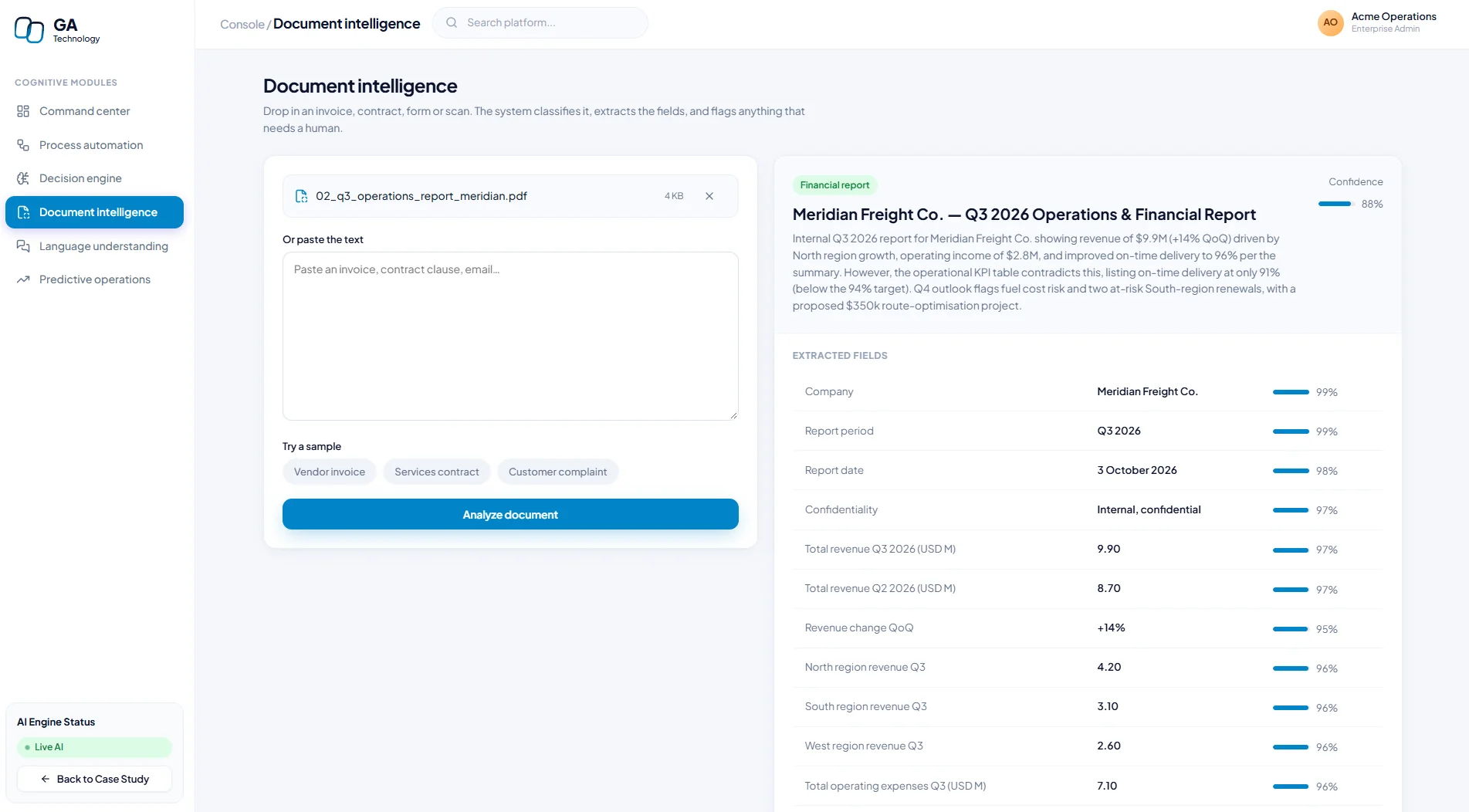
Task: Load the Customer complaint sample
Action: pyautogui.click(x=557, y=472)
